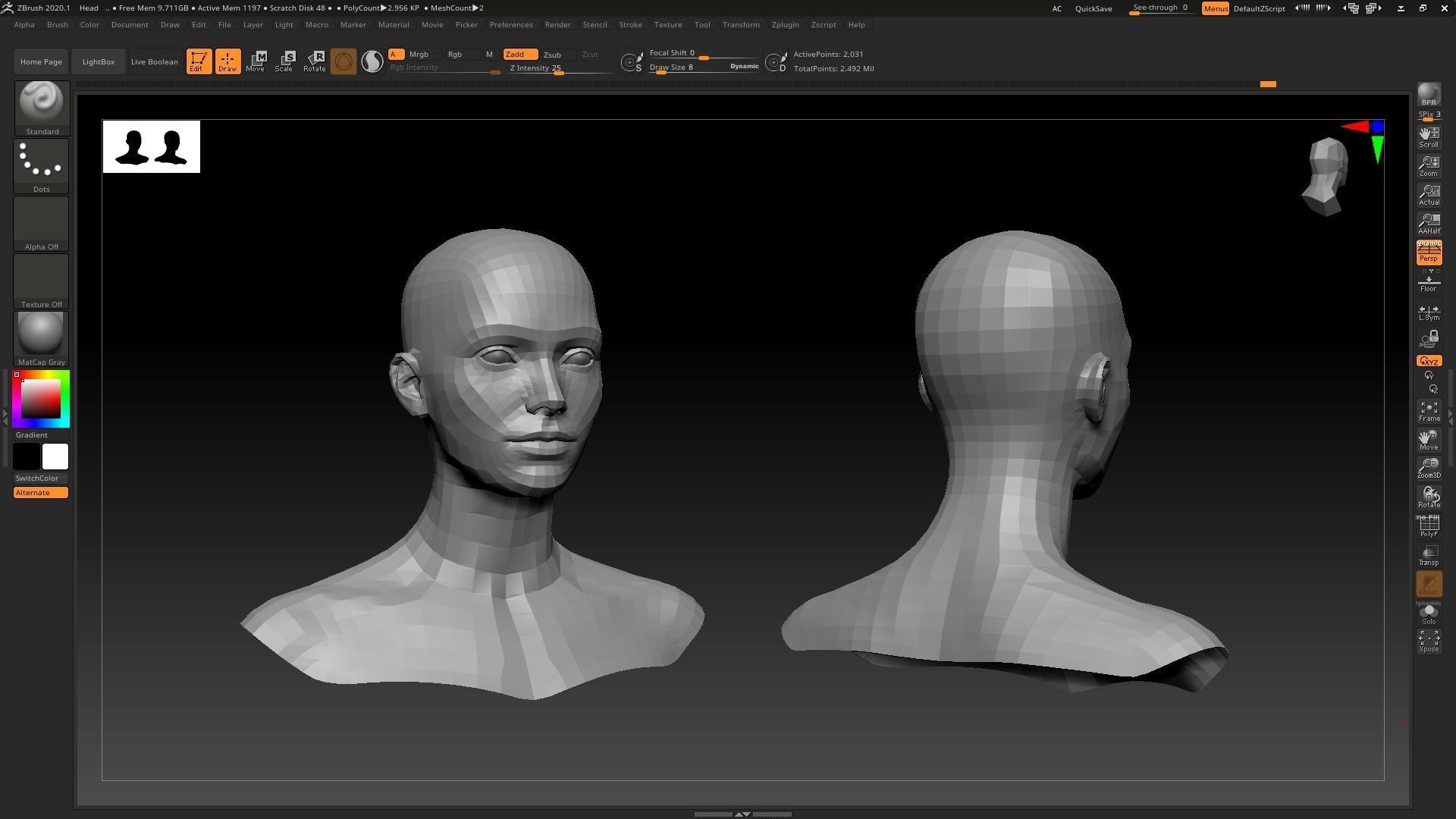
Task: Click the head orientation cam view icon
Action: [1326, 176]
